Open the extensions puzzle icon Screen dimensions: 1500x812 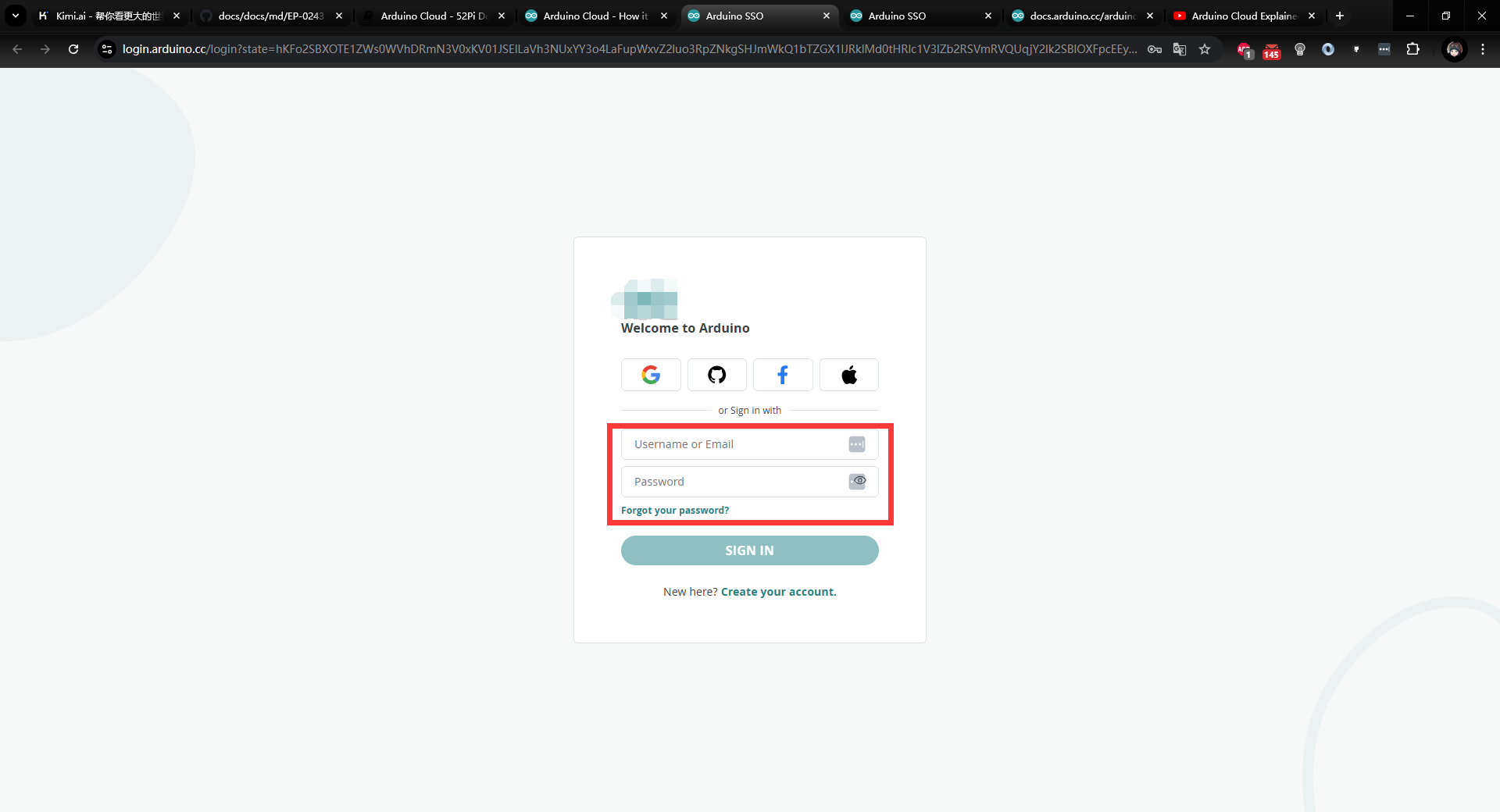pyautogui.click(x=1413, y=49)
